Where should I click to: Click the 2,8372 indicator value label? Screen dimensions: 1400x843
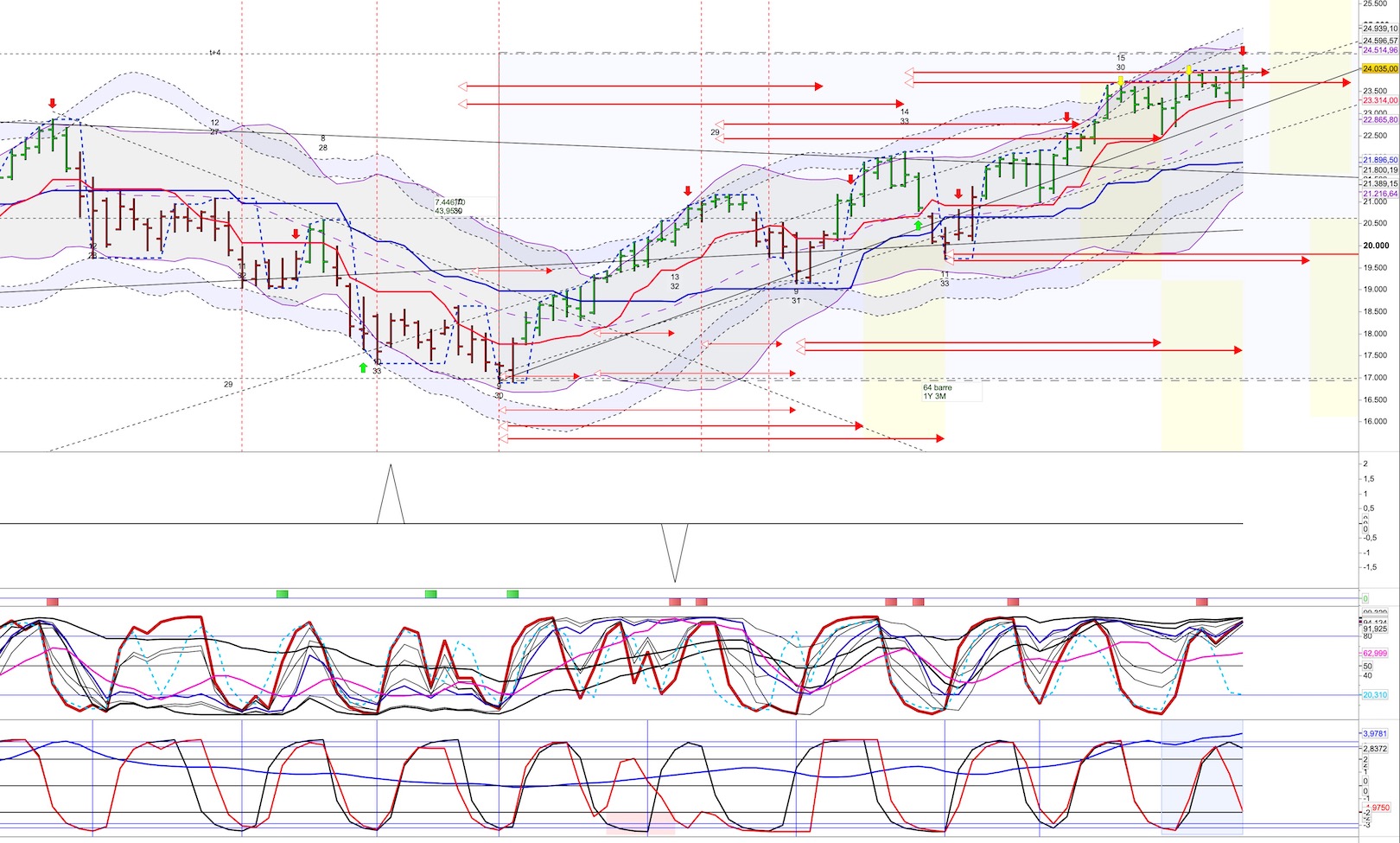(1375, 748)
